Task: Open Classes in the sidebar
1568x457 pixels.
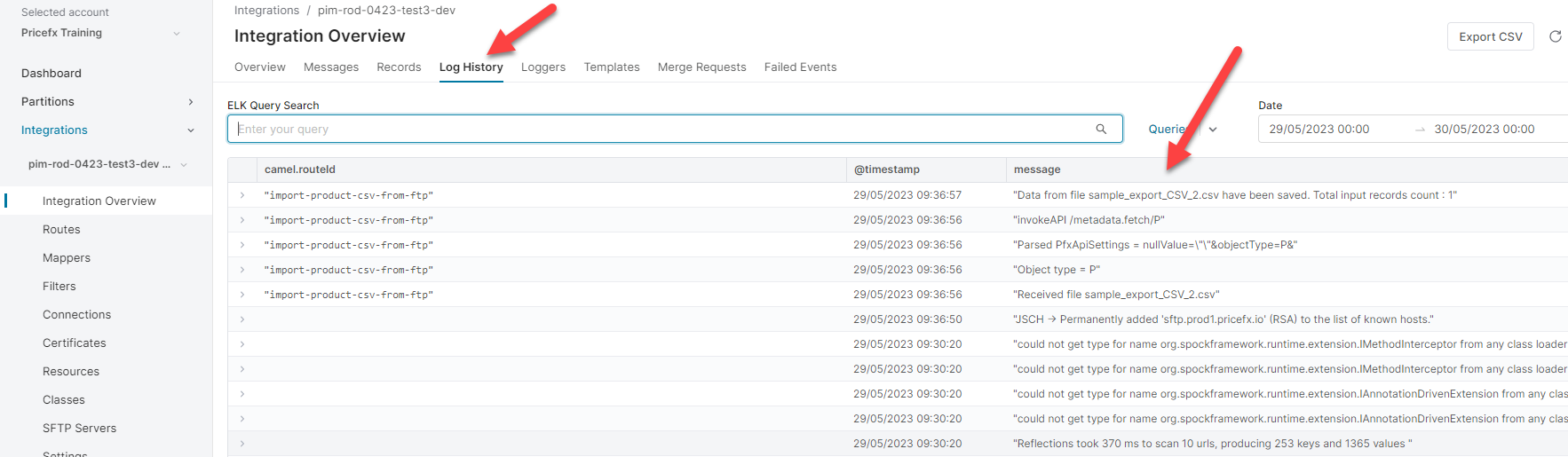Action: point(64,400)
